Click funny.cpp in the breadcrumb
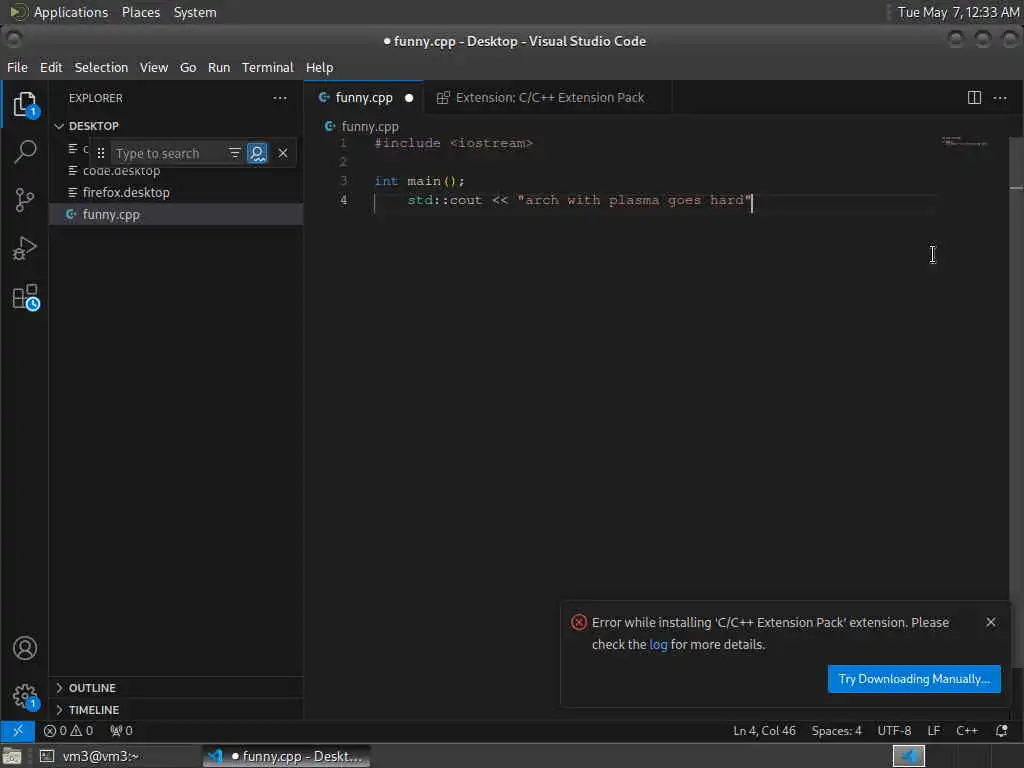The width and height of the screenshot is (1024, 768). pyautogui.click(x=370, y=126)
